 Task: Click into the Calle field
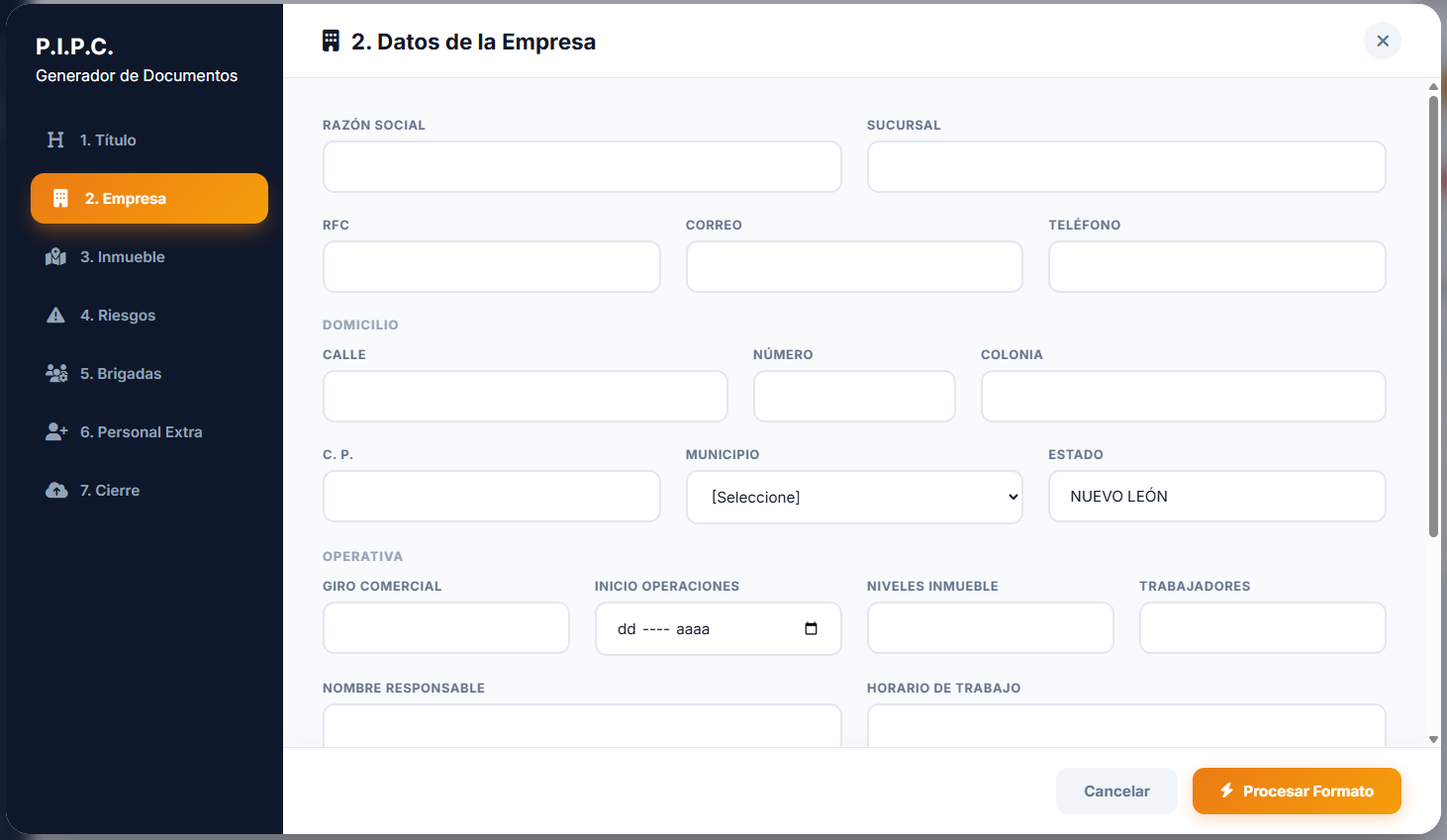tap(526, 396)
